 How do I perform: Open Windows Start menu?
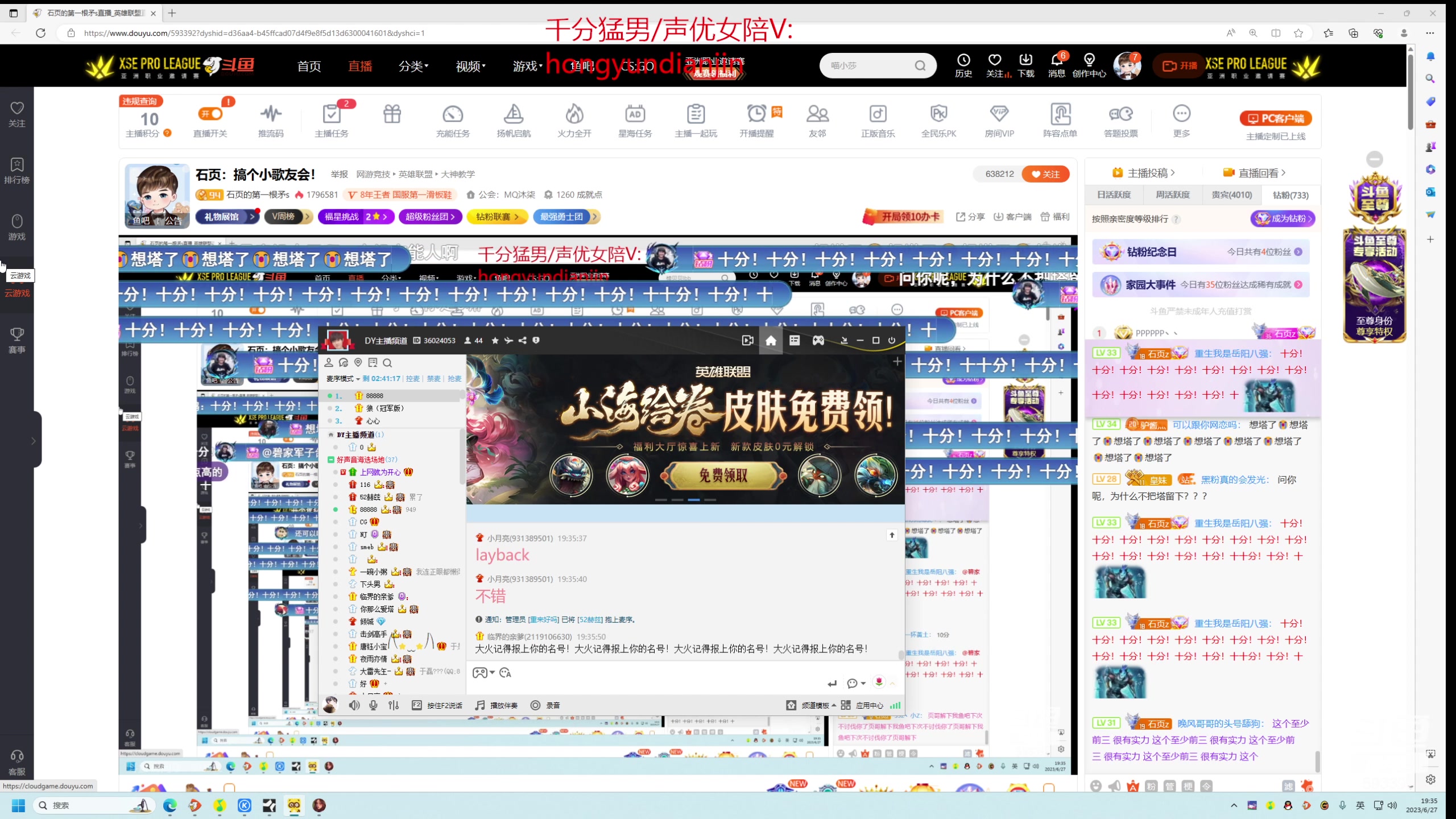pos(18,805)
